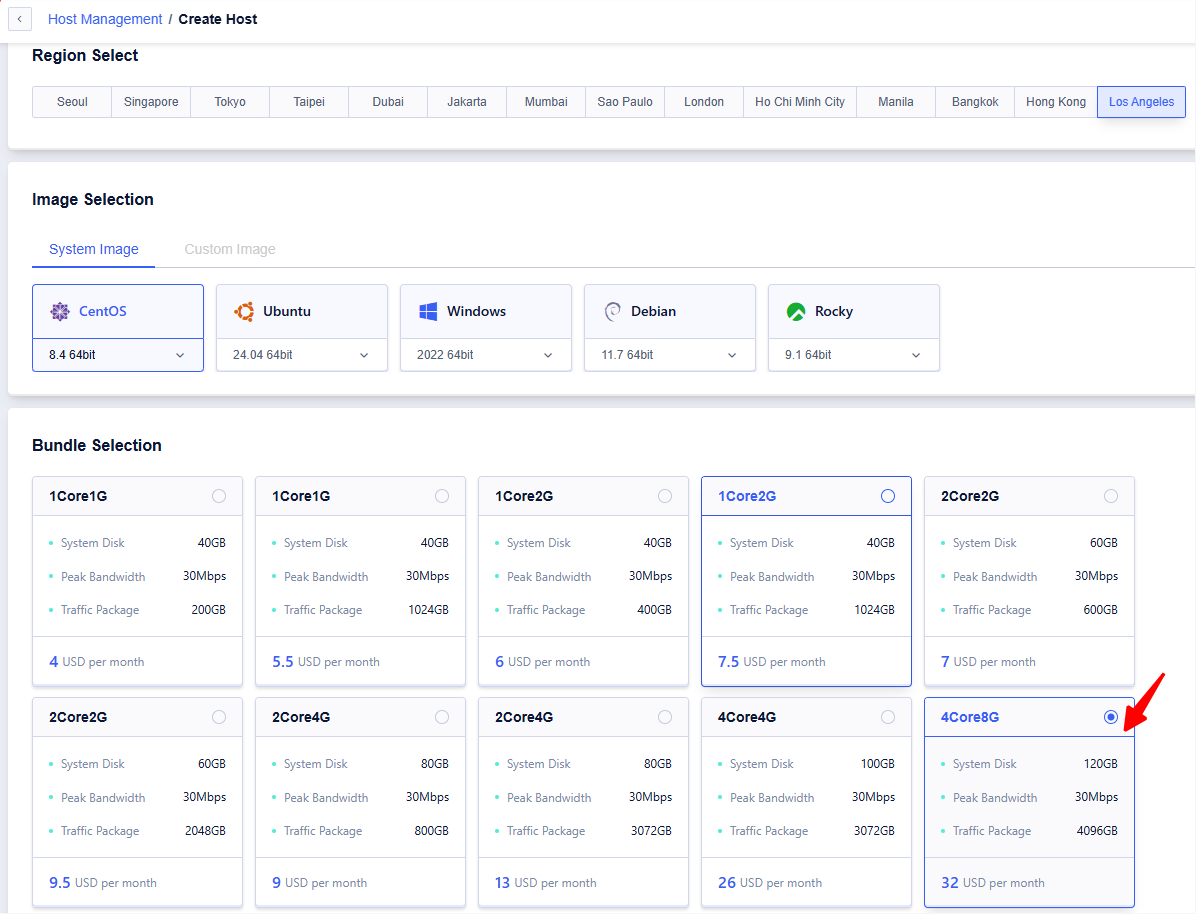This screenshot has width=1196, height=914.
Task: Open the Windows 2022 64bit version dropdown
Action: pyautogui.click(x=486, y=355)
